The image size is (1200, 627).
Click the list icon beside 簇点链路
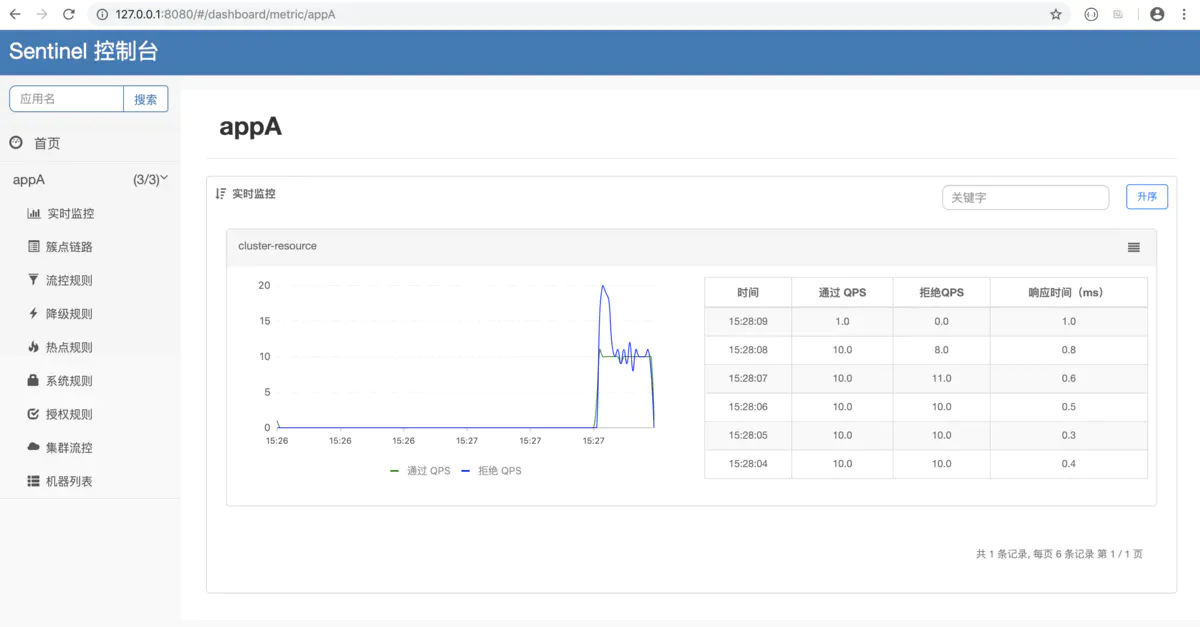(x=34, y=246)
